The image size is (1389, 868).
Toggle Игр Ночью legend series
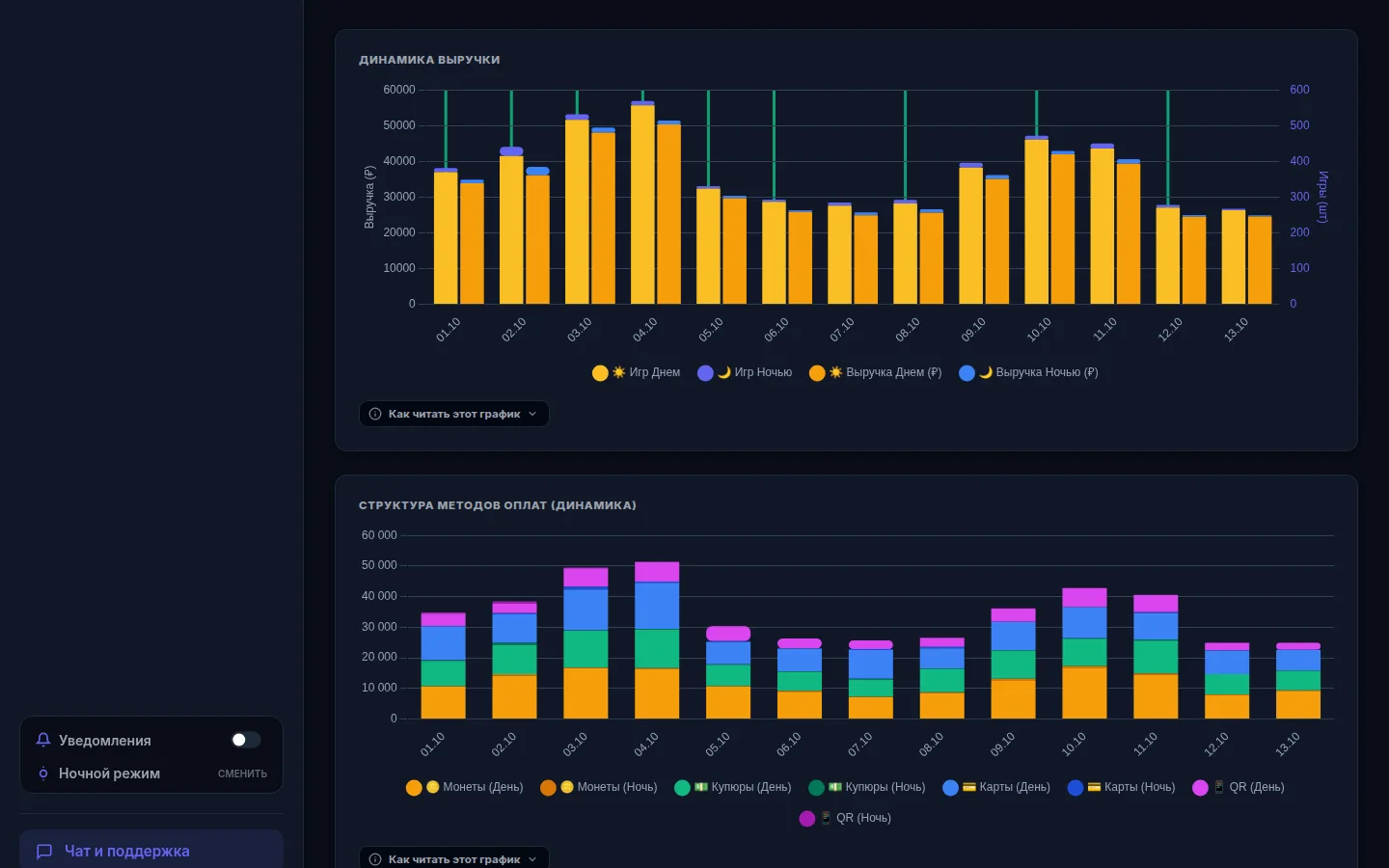pos(745,372)
